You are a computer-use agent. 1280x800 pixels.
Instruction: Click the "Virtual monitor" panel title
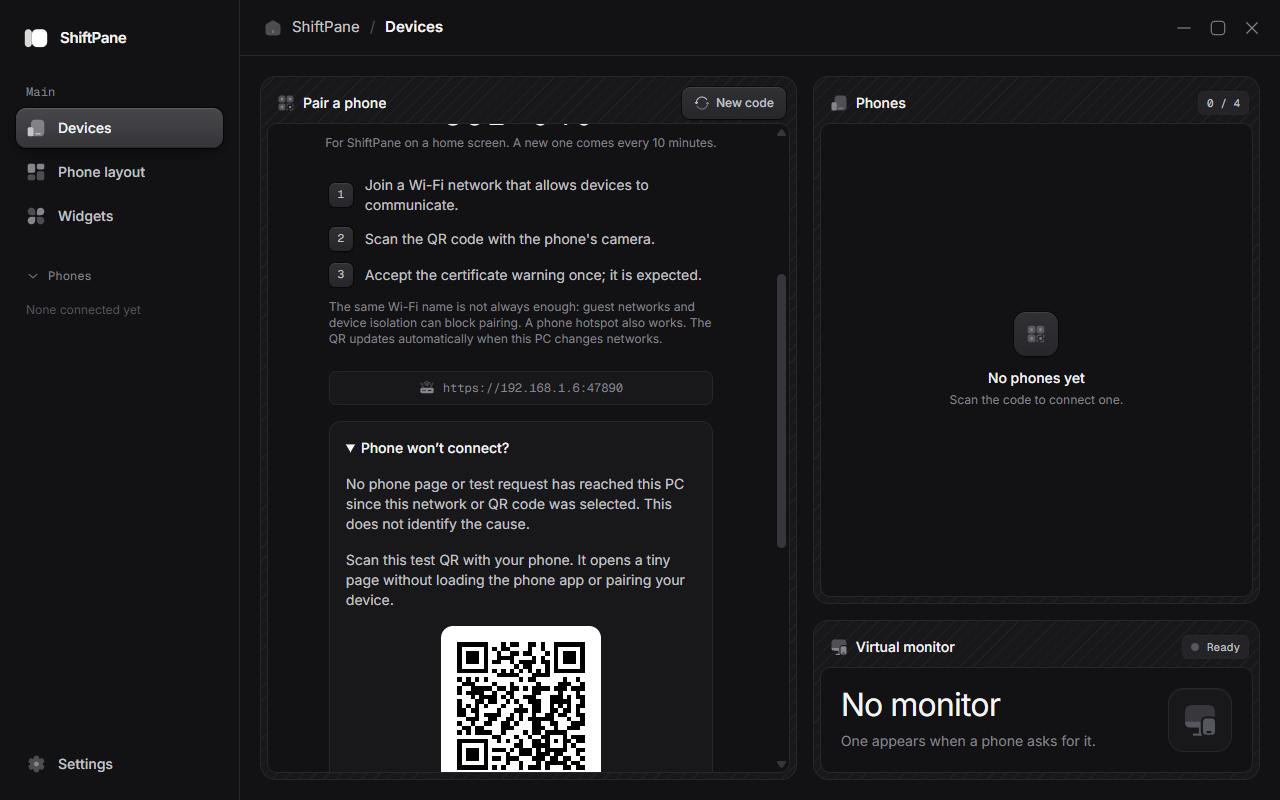(x=905, y=647)
